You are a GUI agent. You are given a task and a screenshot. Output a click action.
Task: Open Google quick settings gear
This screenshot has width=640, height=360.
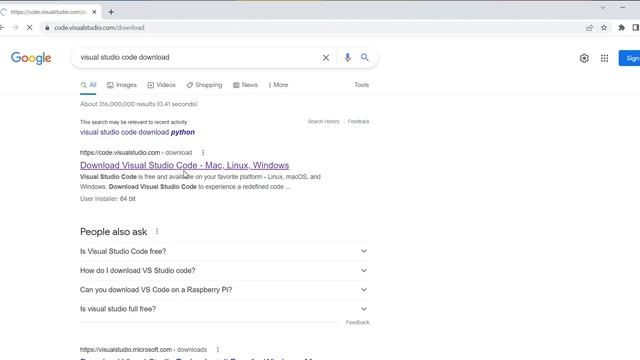coord(584,58)
